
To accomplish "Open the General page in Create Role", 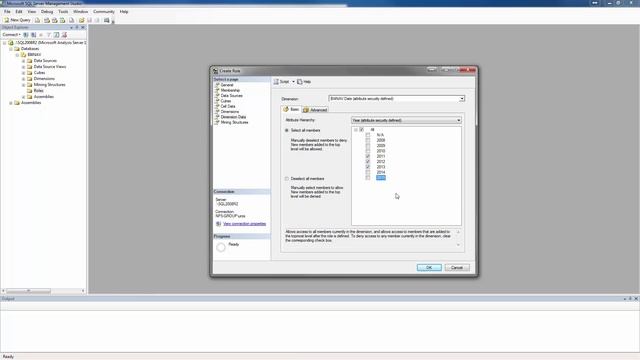I will [227, 85].
